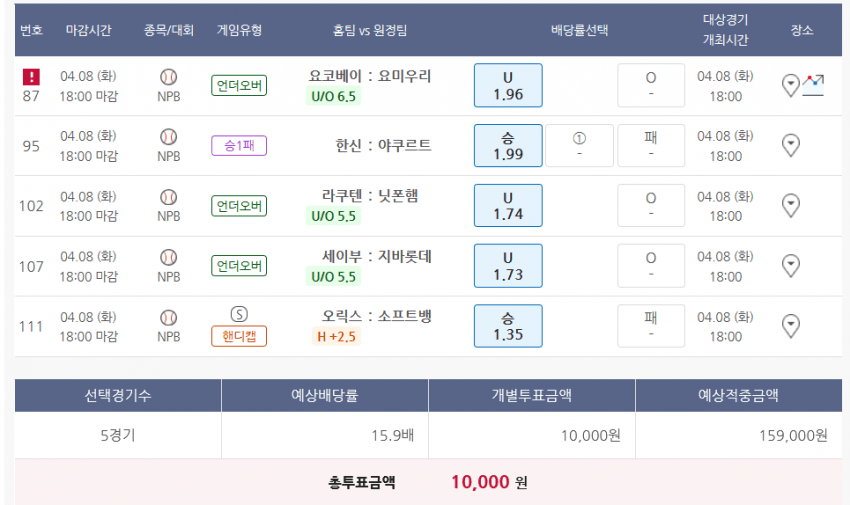Deselect the U 1.96 odds for match 87
This screenshot has width=850, height=505.
pos(508,86)
